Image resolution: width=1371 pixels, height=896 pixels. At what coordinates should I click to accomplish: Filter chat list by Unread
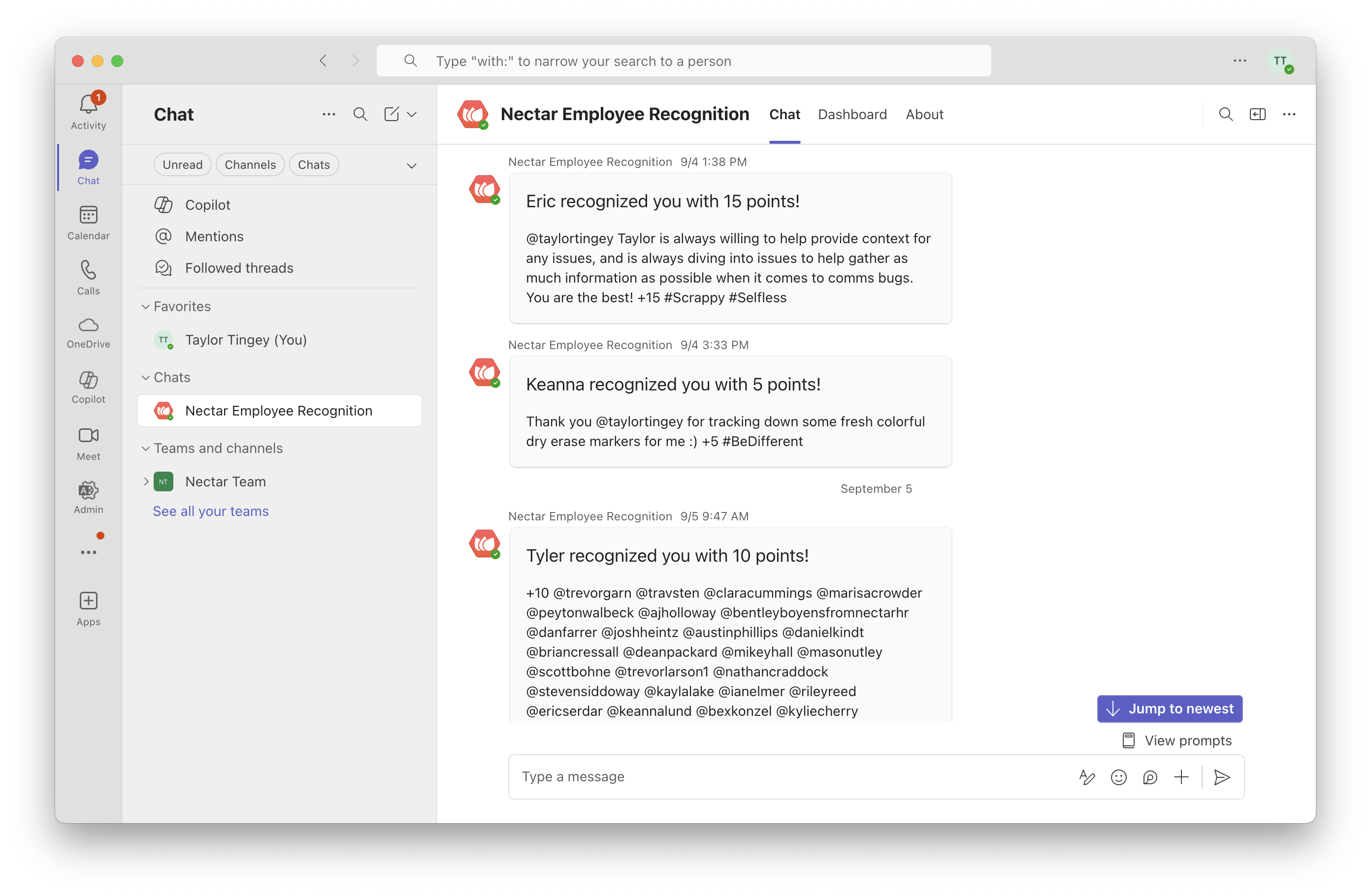click(182, 164)
